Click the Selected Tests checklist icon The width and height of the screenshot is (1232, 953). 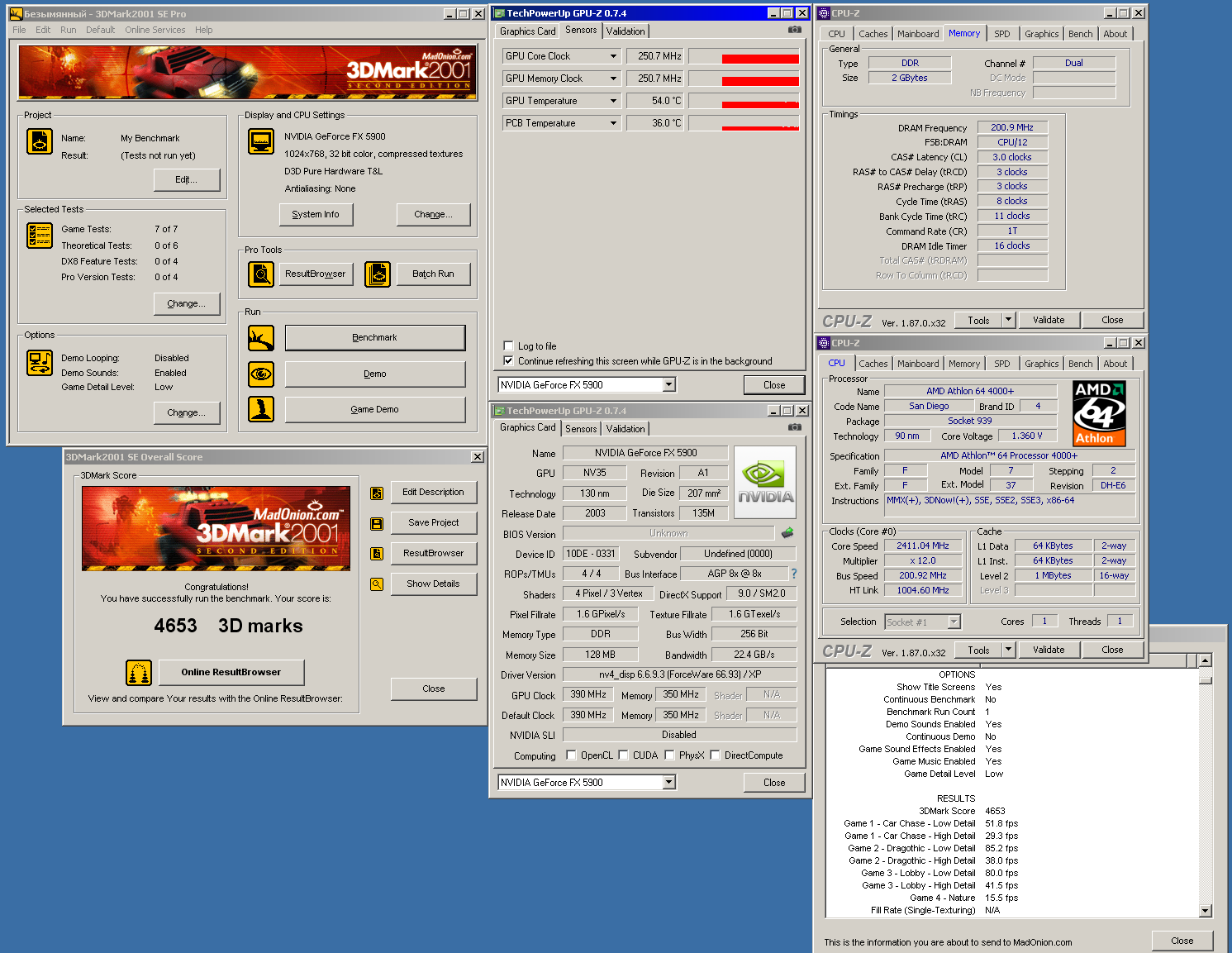[40, 236]
